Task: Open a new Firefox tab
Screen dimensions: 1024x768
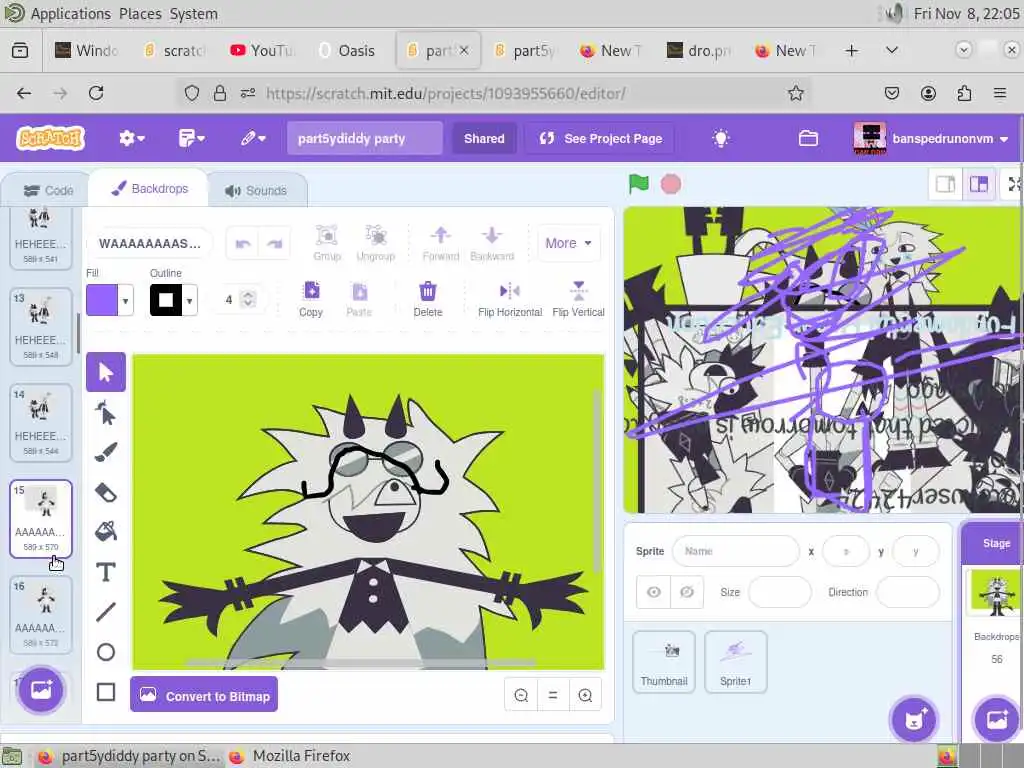Action: 851,50
